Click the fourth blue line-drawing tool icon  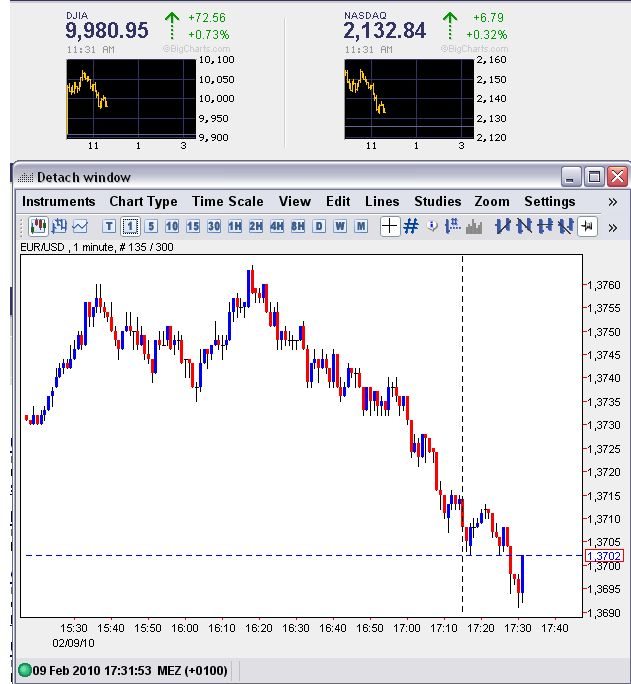(566, 226)
